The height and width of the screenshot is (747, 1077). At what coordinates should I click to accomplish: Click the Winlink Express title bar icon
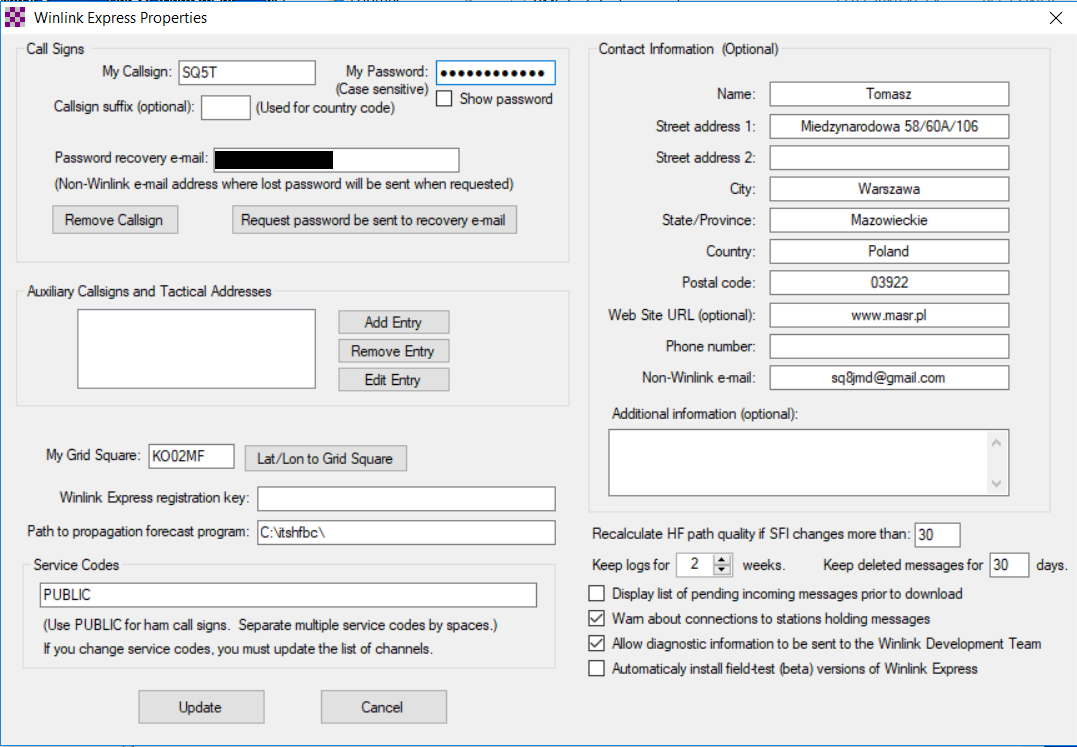click(16, 18)
